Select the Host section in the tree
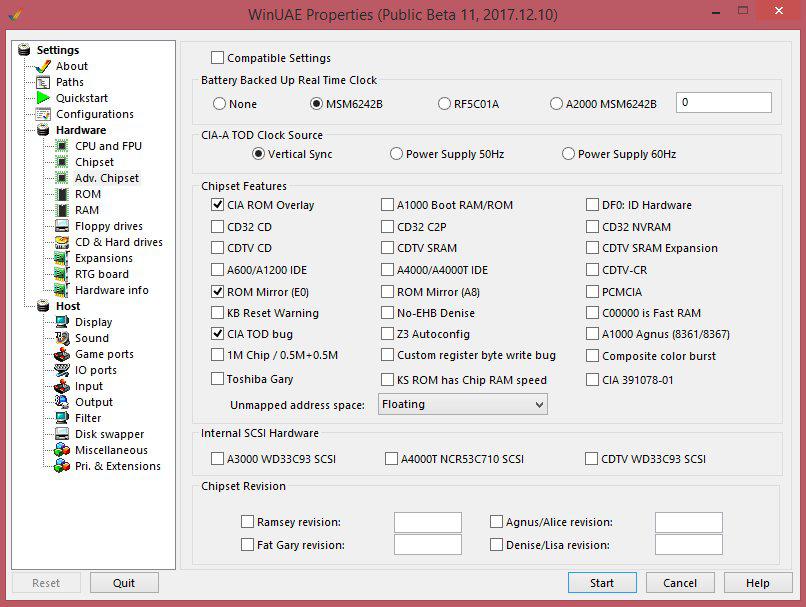This screenshot has width=806, height=607. click(68, 306)
